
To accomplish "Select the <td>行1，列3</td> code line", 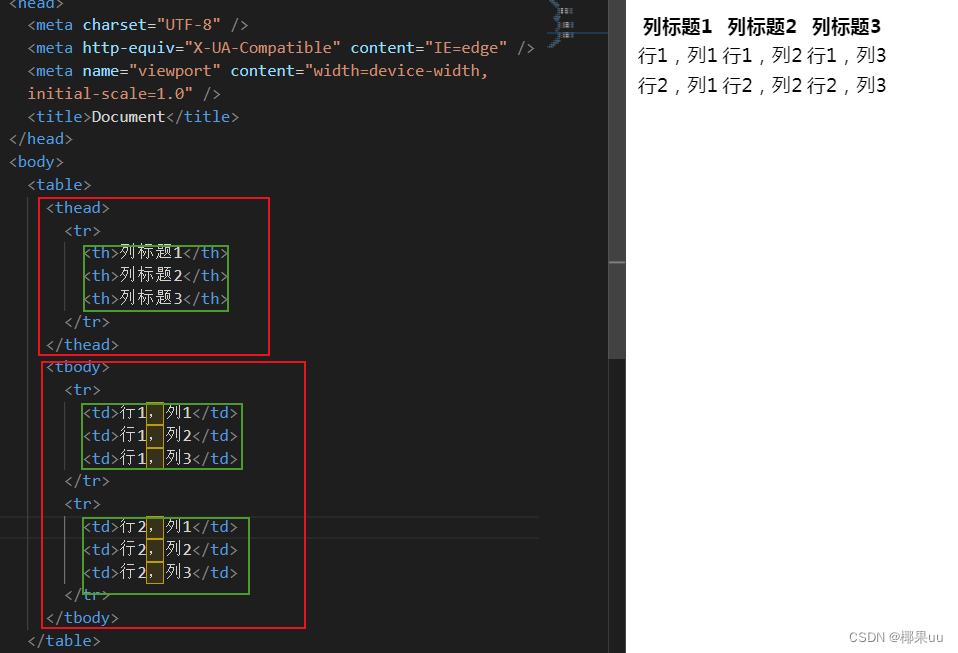I will [160, 458].
